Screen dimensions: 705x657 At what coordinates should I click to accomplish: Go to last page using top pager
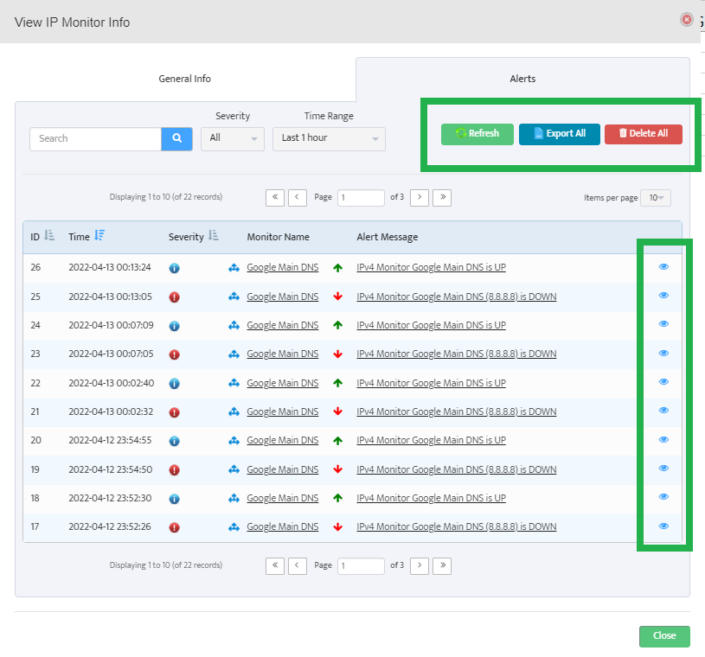[x=442, y=197]
